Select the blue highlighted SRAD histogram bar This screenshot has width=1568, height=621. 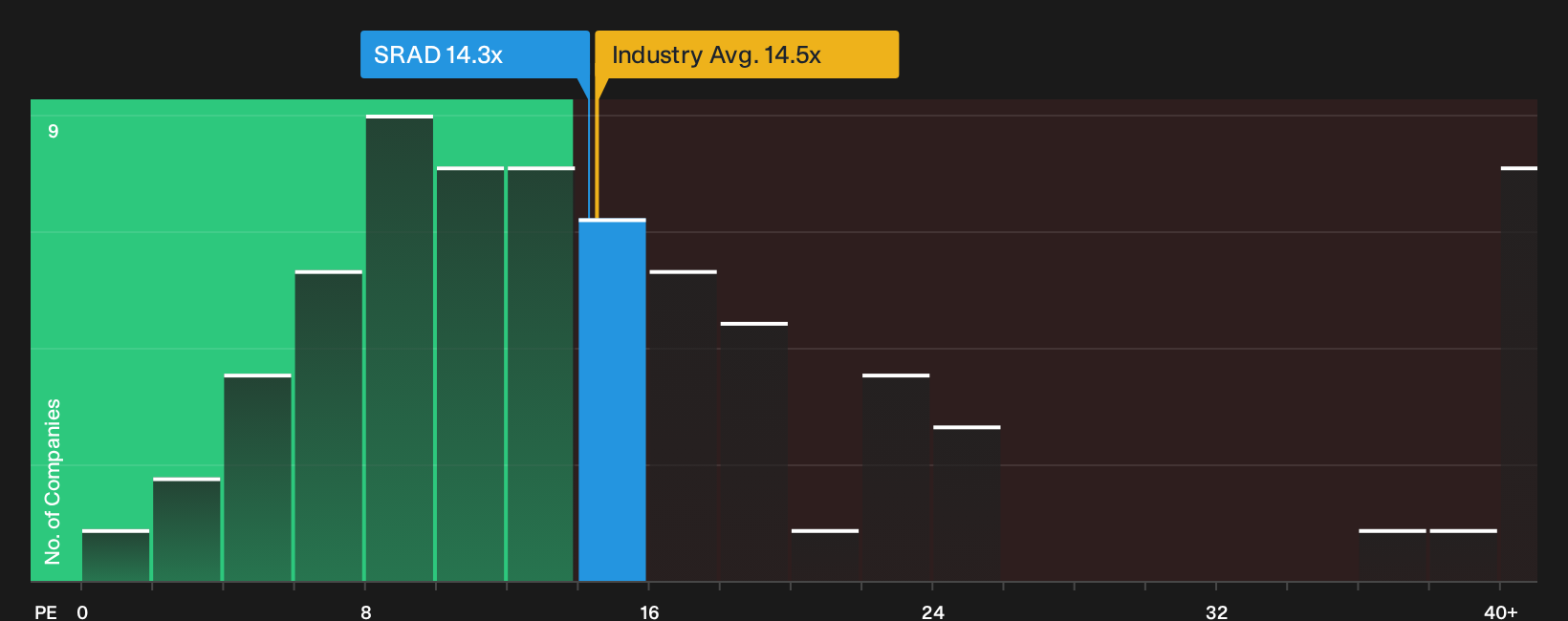tap(612, 400)
